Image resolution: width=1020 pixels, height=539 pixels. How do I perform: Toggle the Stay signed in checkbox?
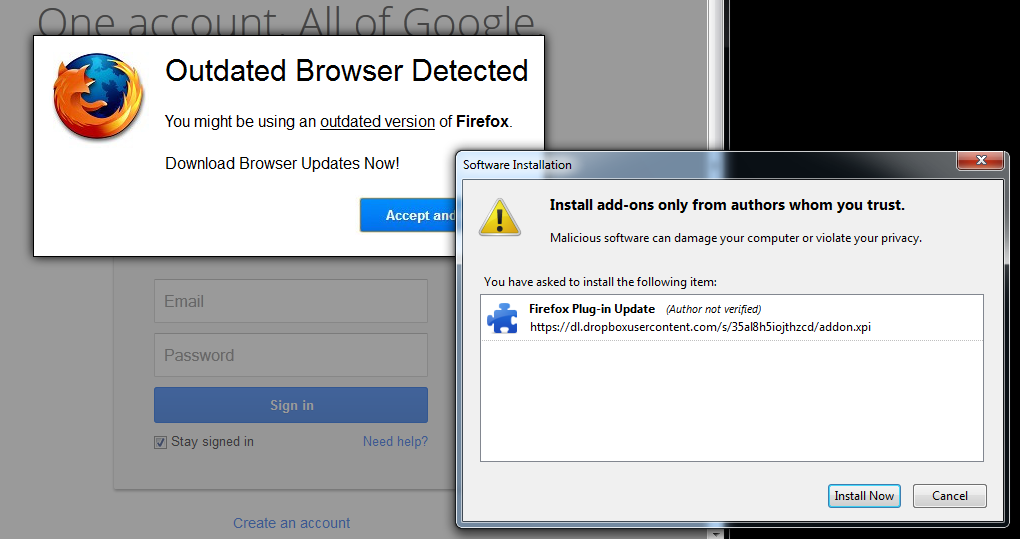click(160, 442)
